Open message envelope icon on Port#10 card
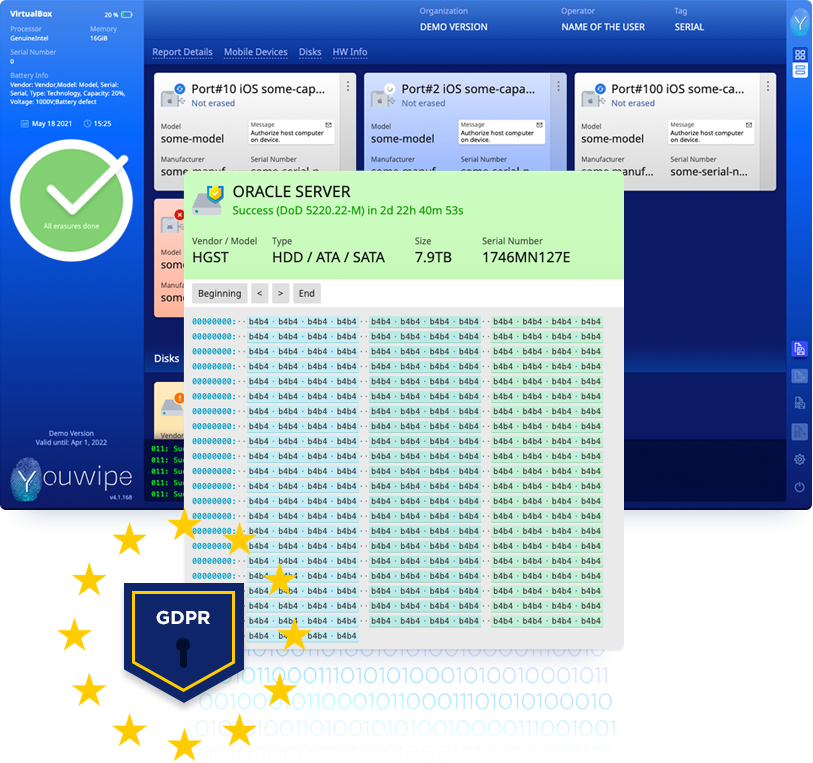The height and width of the screenshot is (763, 813). [328, 125]
